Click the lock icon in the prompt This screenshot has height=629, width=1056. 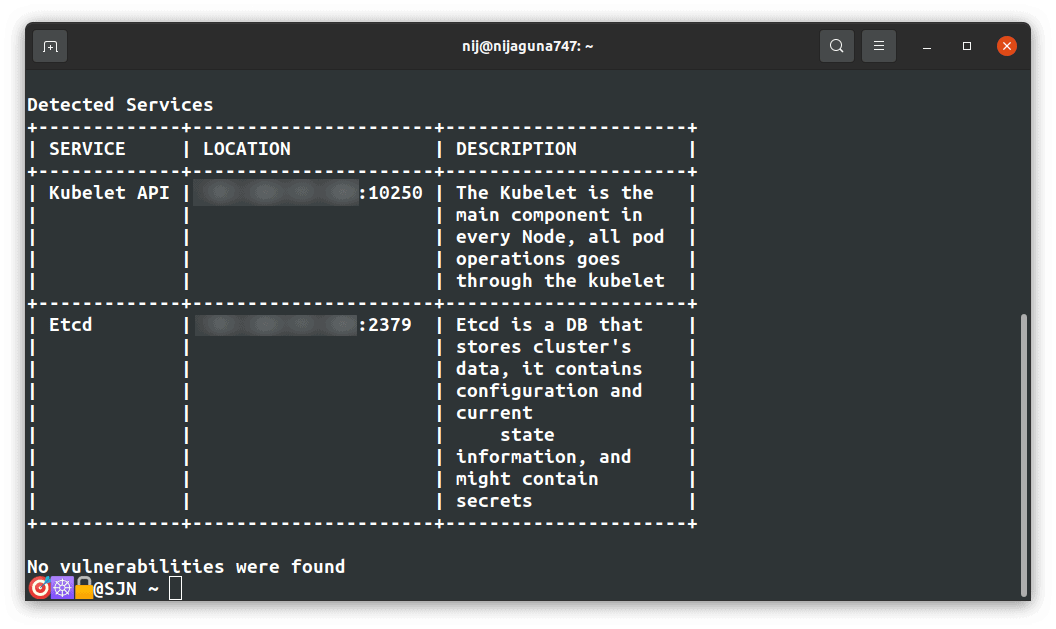84,589
